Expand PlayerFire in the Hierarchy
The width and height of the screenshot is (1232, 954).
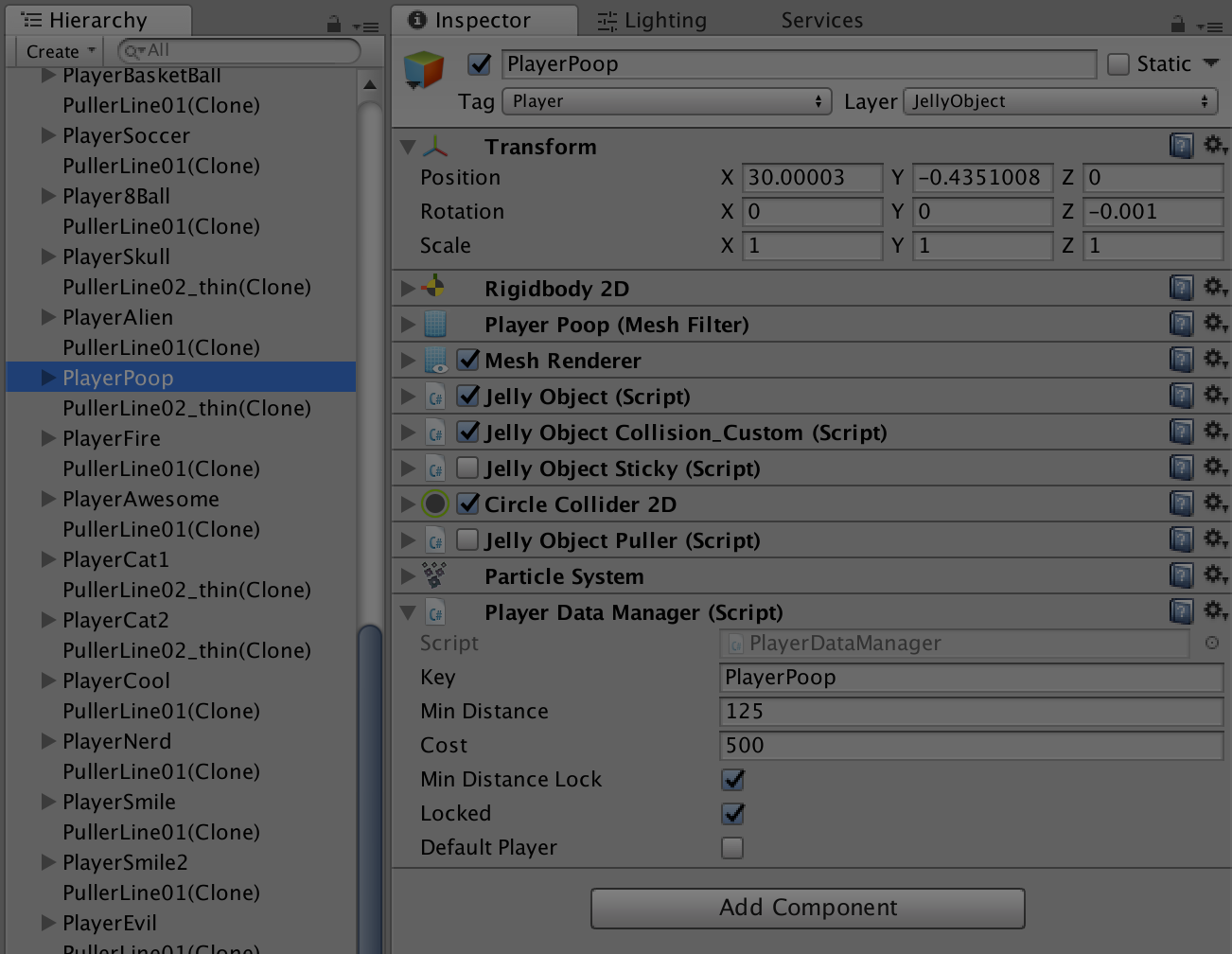pyautogui.click(x=48, y=438)
